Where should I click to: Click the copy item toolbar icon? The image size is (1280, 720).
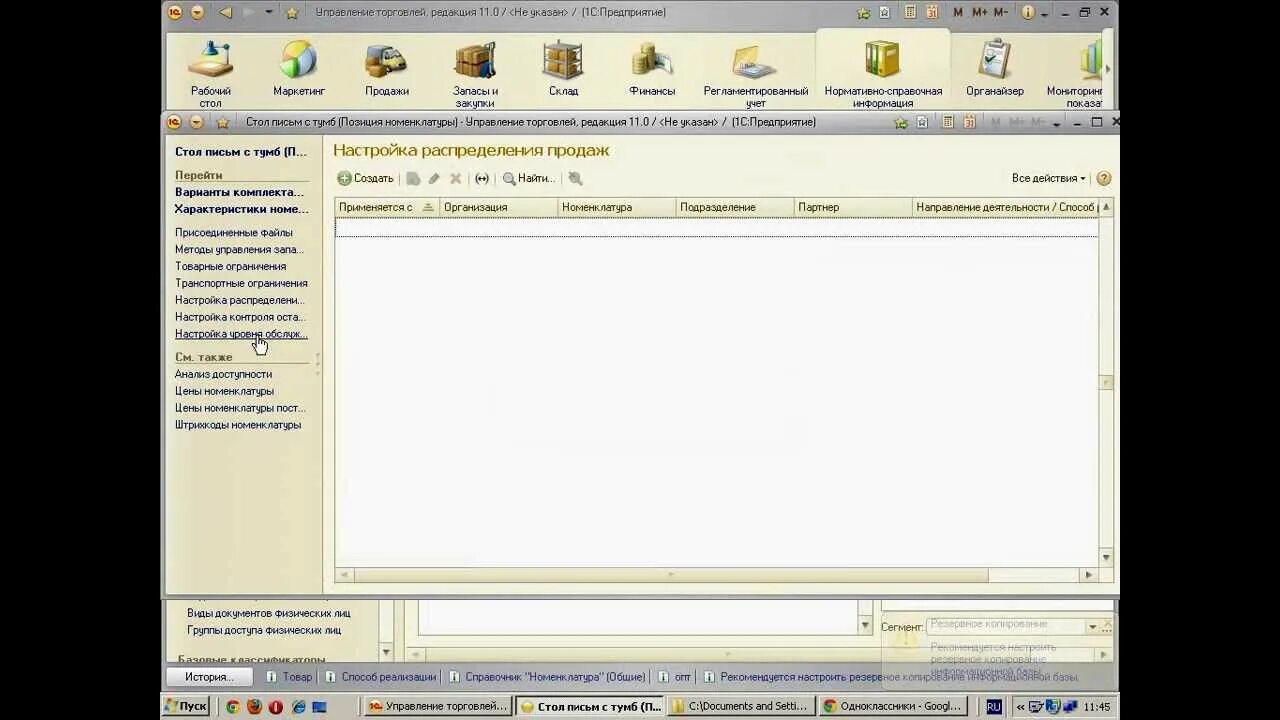click(413, 178)
